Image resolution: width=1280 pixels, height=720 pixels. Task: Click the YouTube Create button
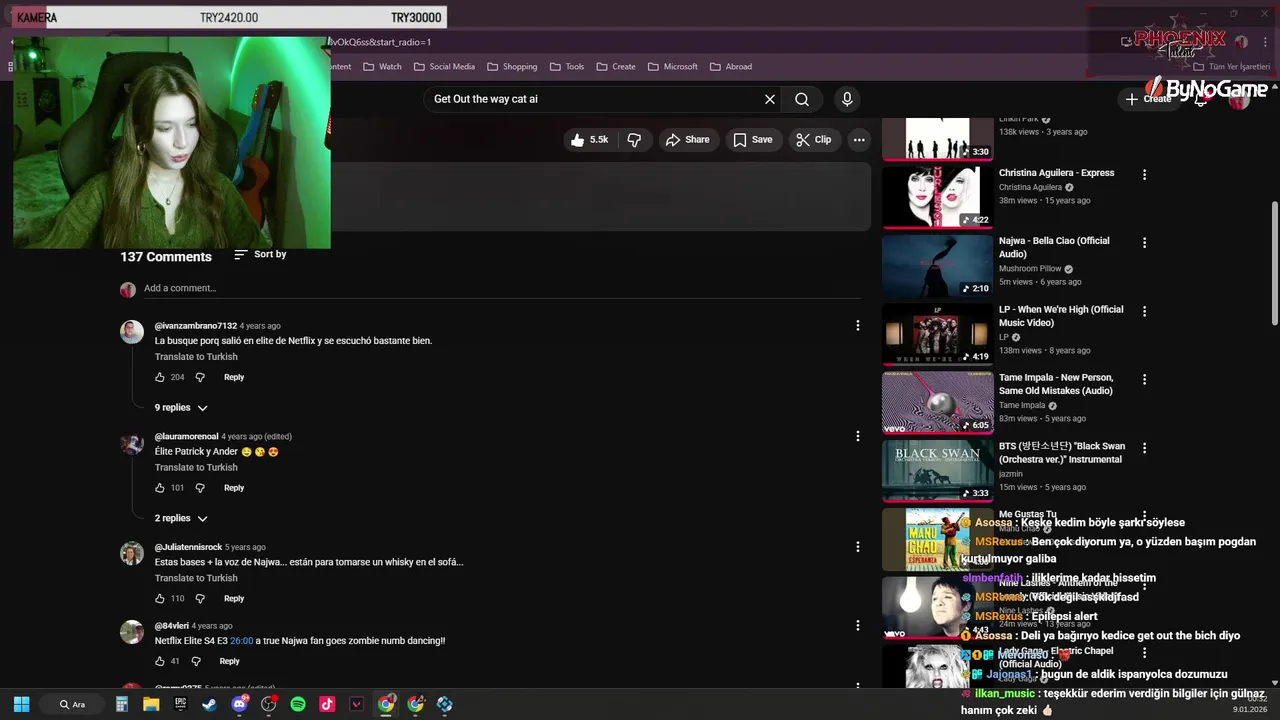(1148, 99)
